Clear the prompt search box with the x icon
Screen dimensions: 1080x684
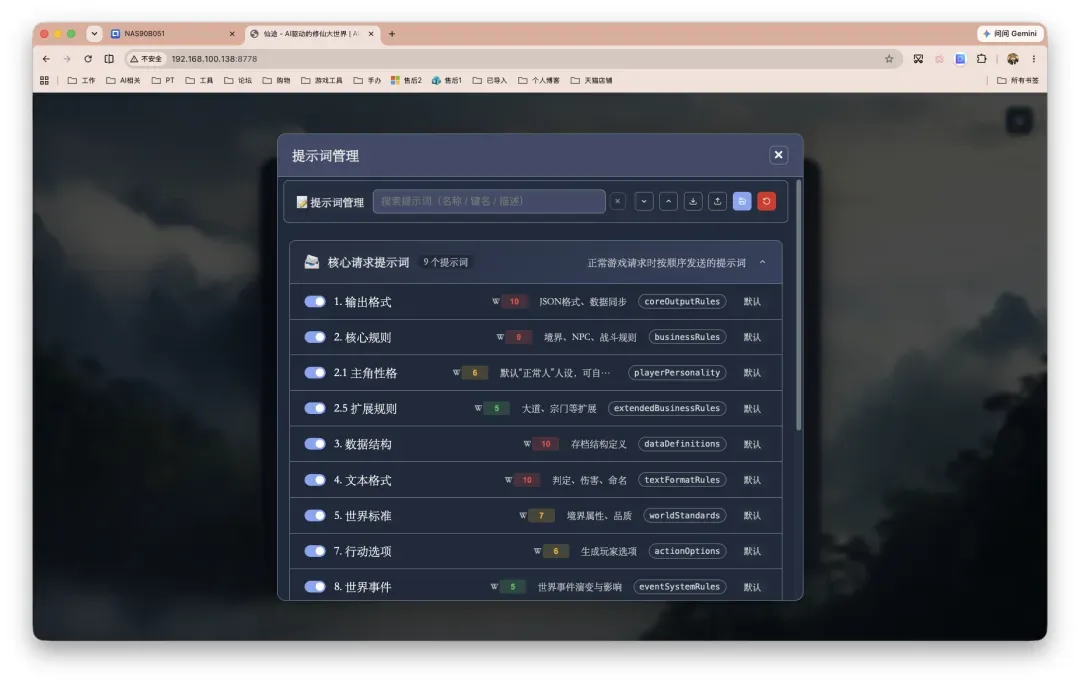click(x=617, y=201)
